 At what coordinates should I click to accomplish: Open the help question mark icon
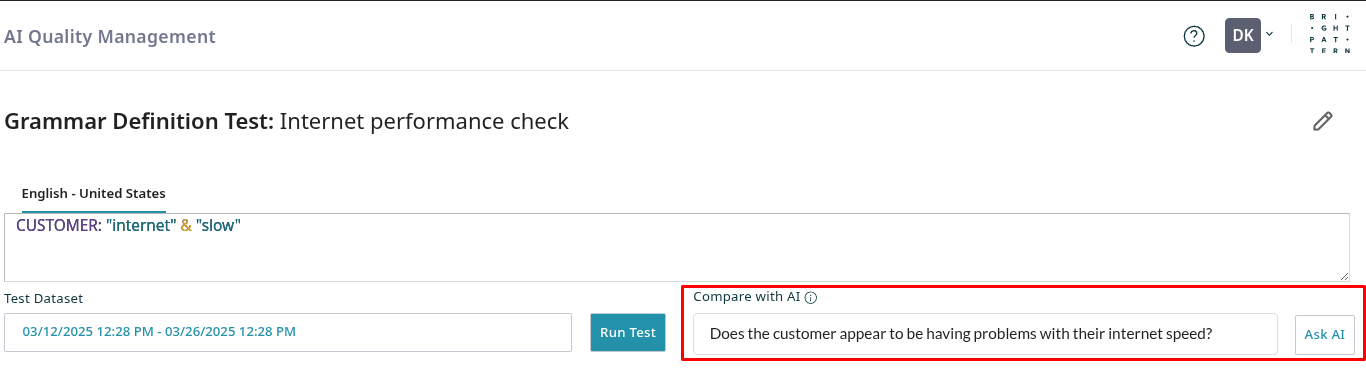click(1194, 36)
